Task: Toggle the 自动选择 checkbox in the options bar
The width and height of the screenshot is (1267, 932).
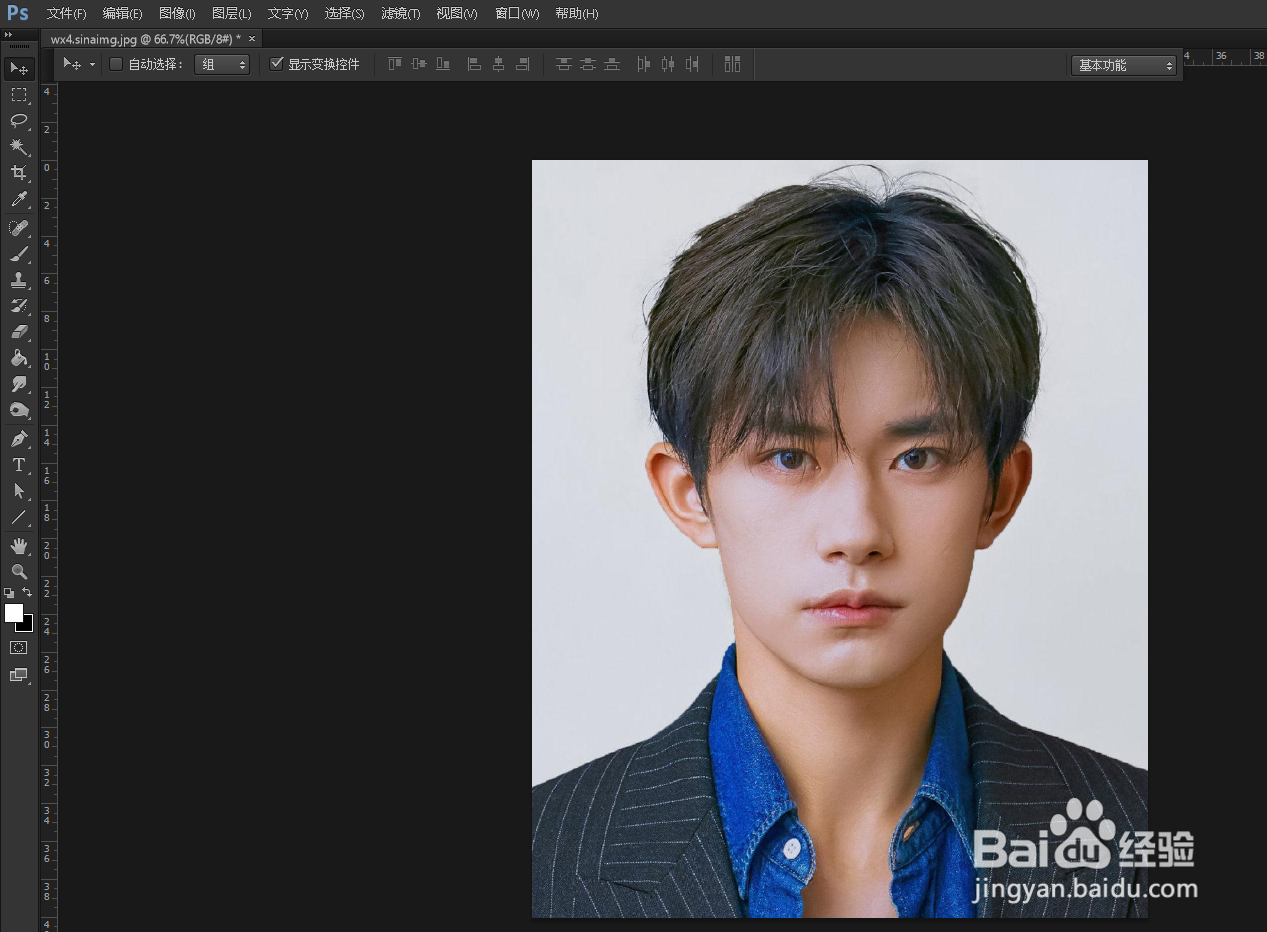Action: 115,63
